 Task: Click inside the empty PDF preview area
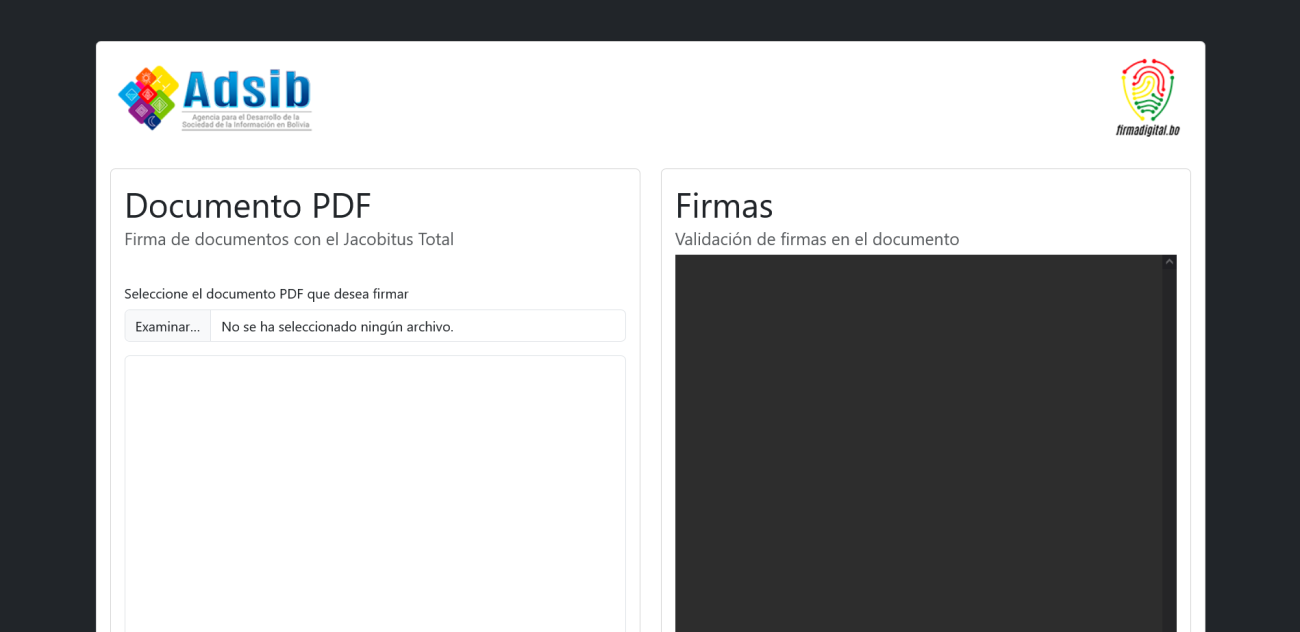(375, 490)
